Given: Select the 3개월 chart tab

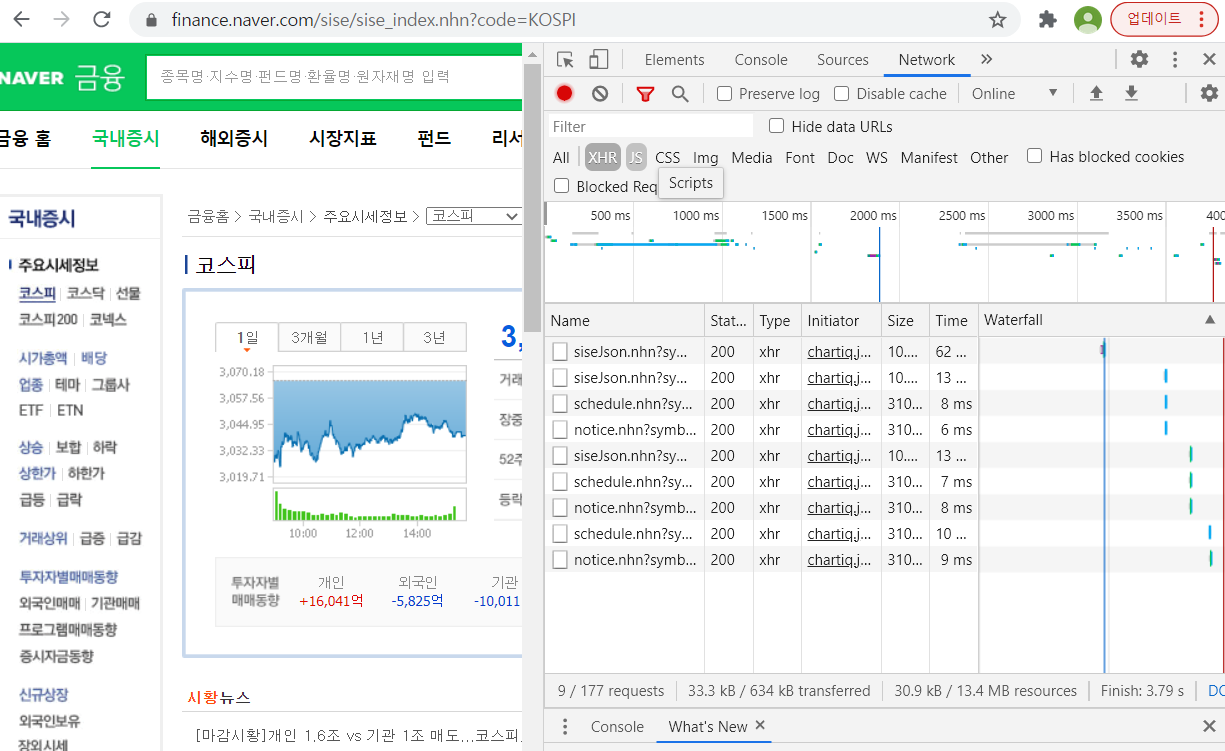Looking at the screenshot, I should point(309,338).
